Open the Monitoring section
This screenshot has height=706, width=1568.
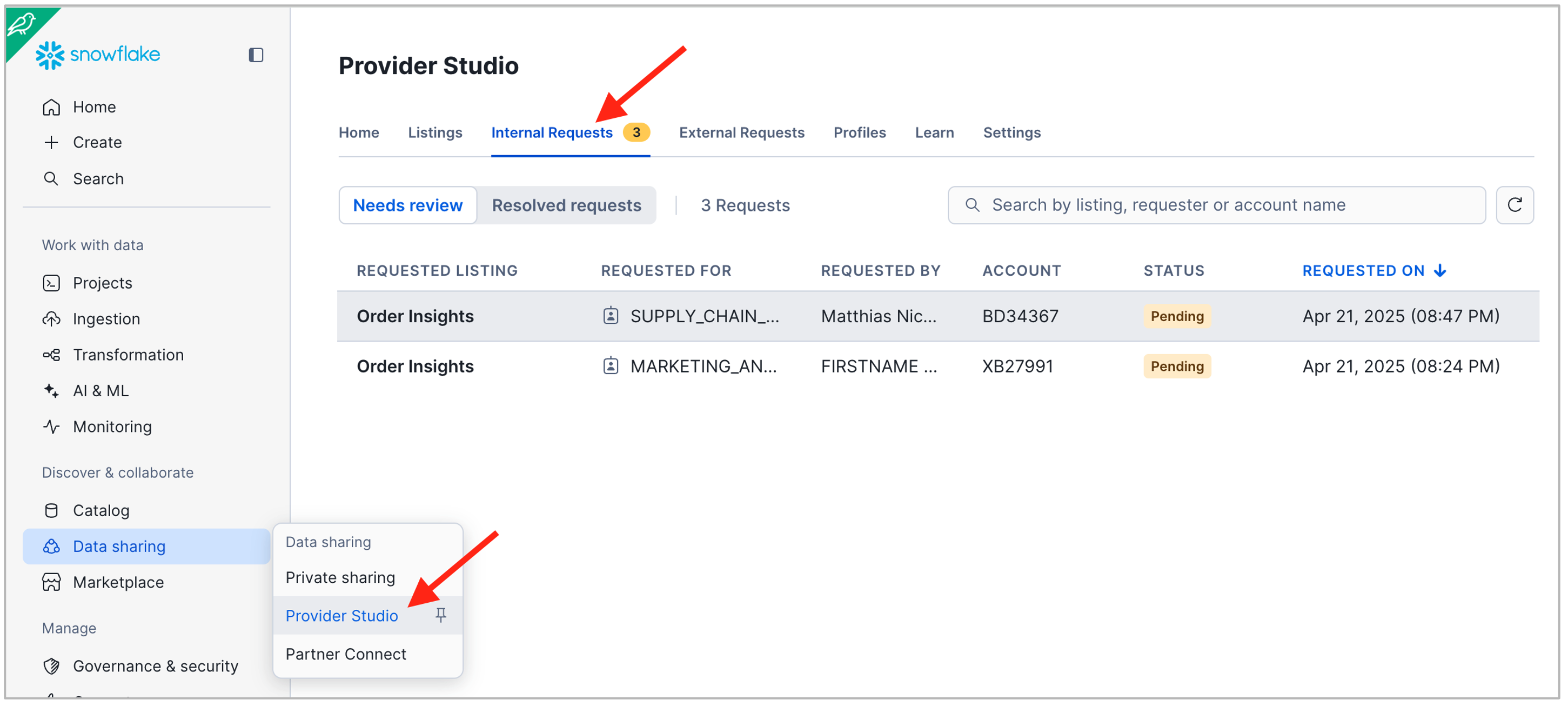(112, 427)
